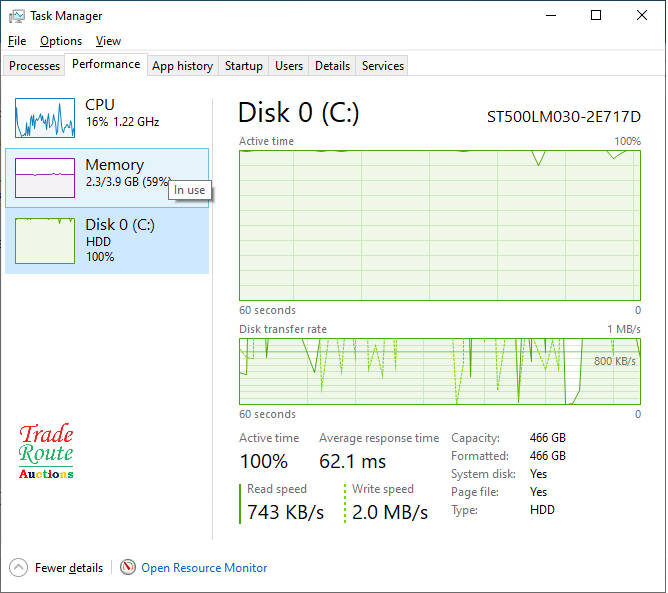Select the Memory usage graph thumbnail
668x593 pixels.
(45, 178)
